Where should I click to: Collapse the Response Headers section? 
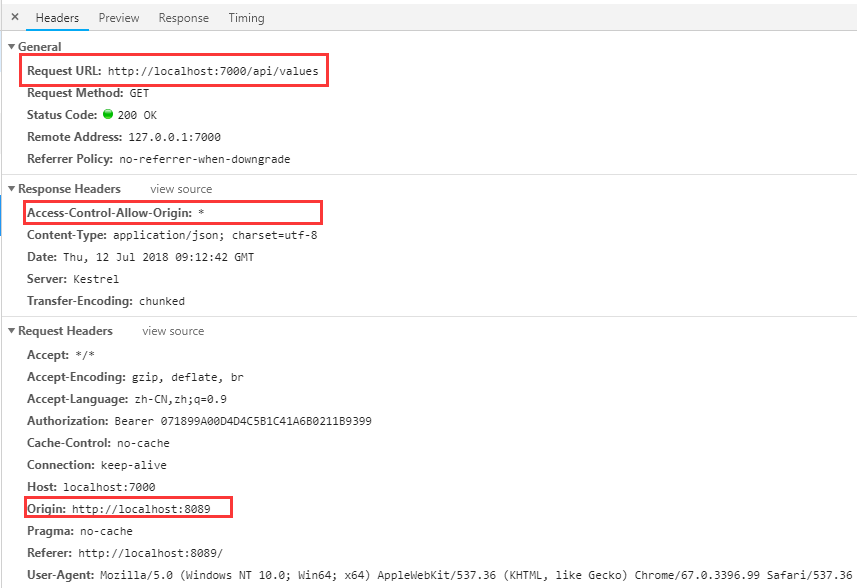pyautogui.click(x=11, y=189)
